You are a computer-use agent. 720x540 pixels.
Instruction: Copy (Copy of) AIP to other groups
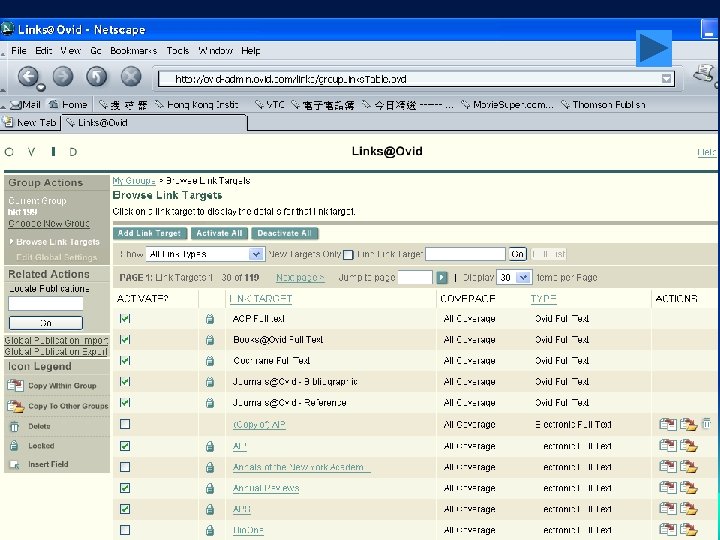point(688,424)
